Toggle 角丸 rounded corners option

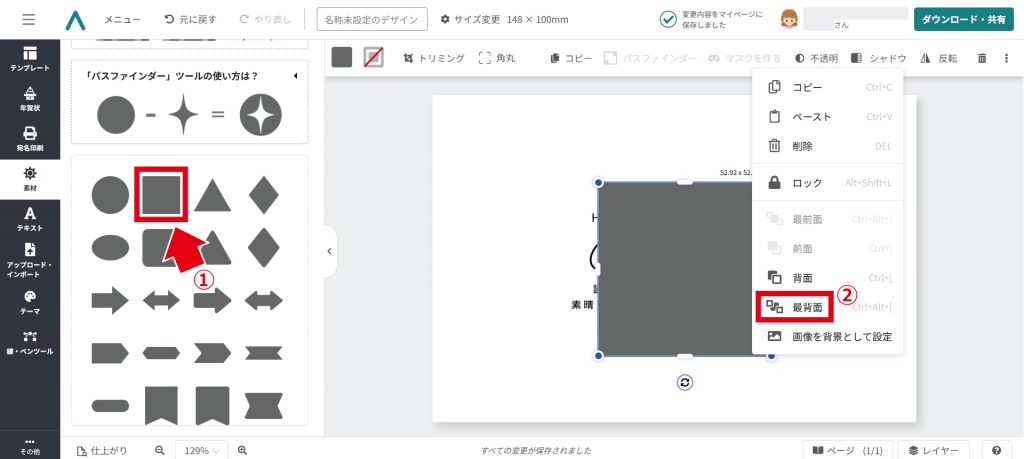point(497,58)
